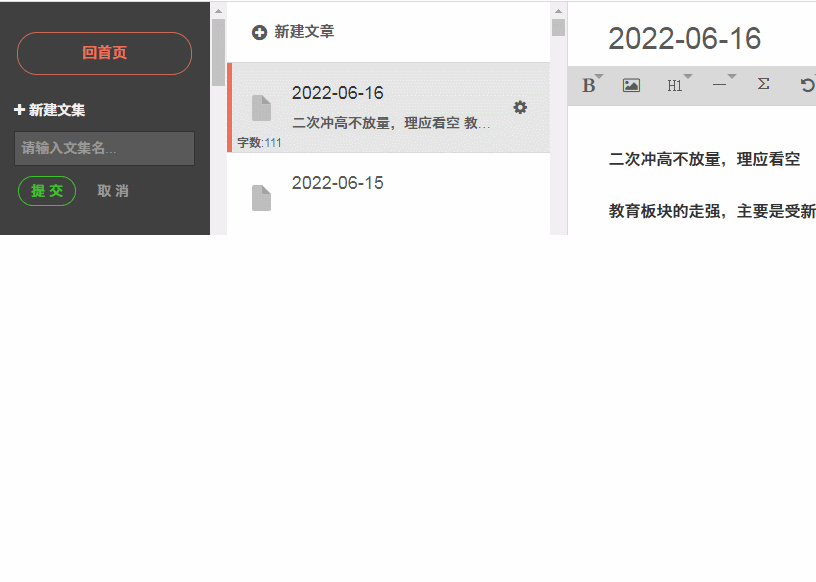Click the 回首页 button
816x582 pixels.
[105, 53]
